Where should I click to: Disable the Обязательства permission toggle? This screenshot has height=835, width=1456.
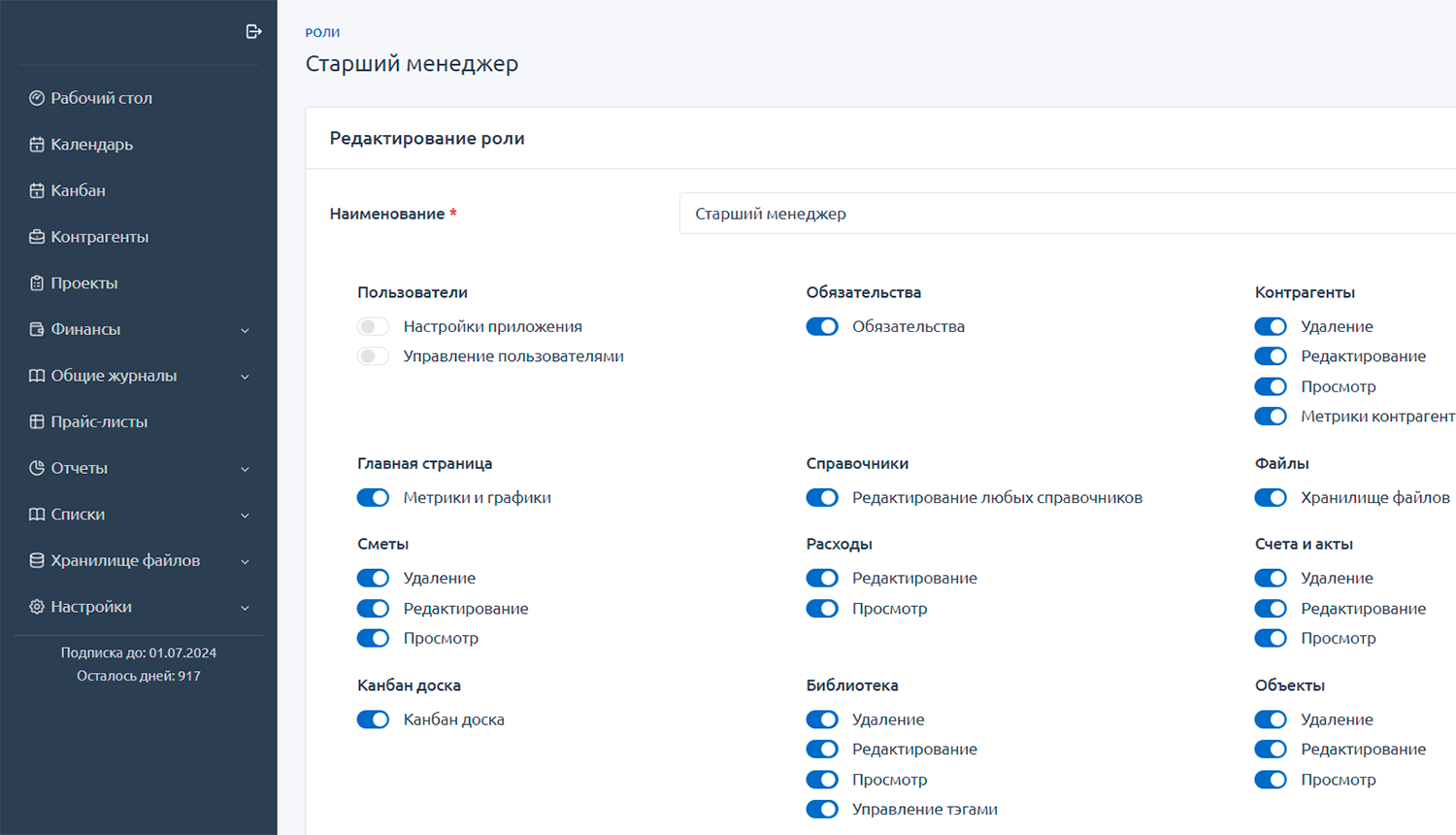(x=822, y=326)
